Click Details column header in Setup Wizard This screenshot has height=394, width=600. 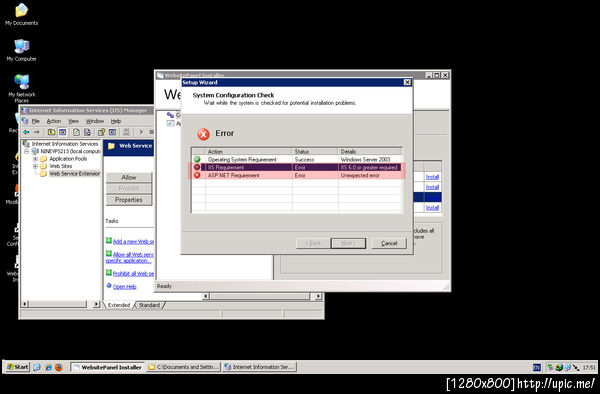tap(370, 151)
